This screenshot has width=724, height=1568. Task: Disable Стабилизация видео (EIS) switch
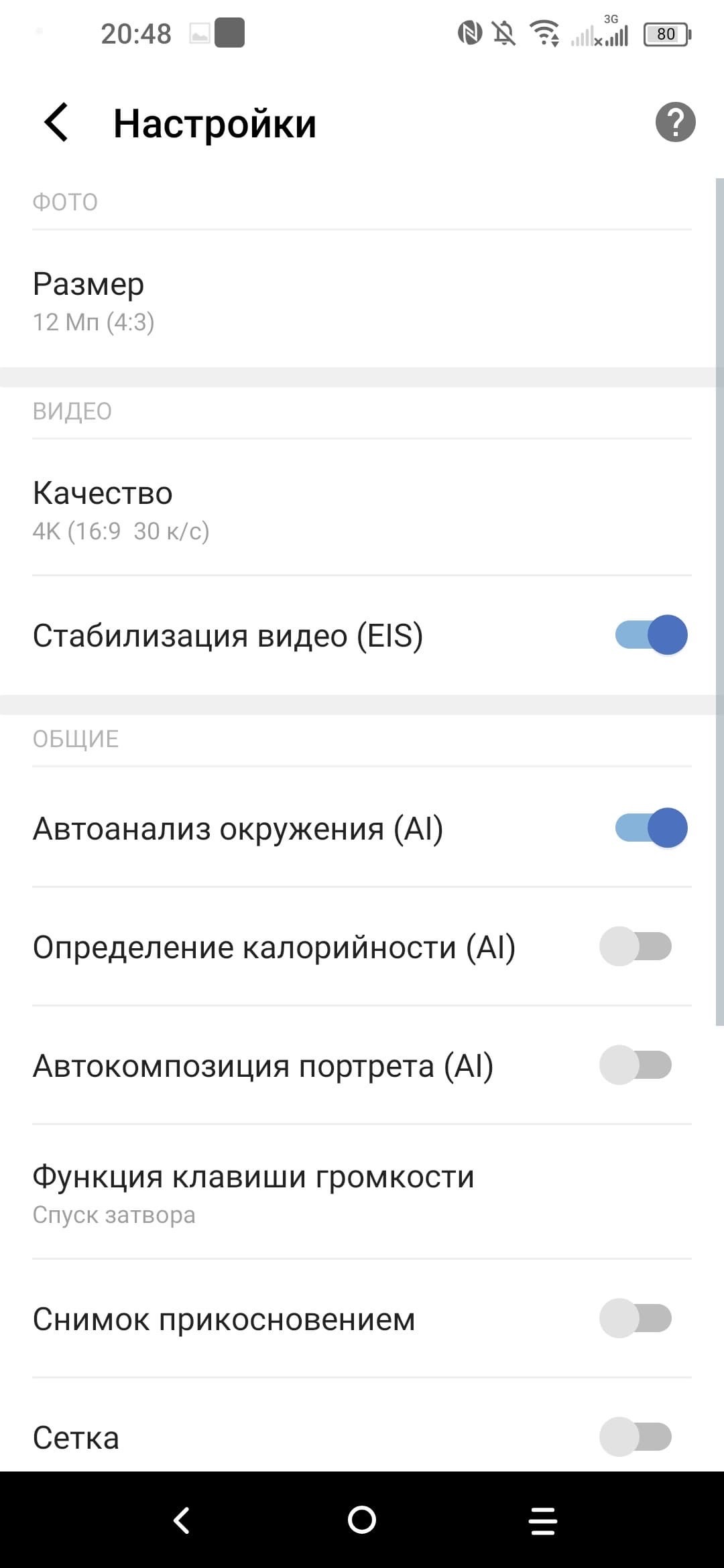(651, 635)
